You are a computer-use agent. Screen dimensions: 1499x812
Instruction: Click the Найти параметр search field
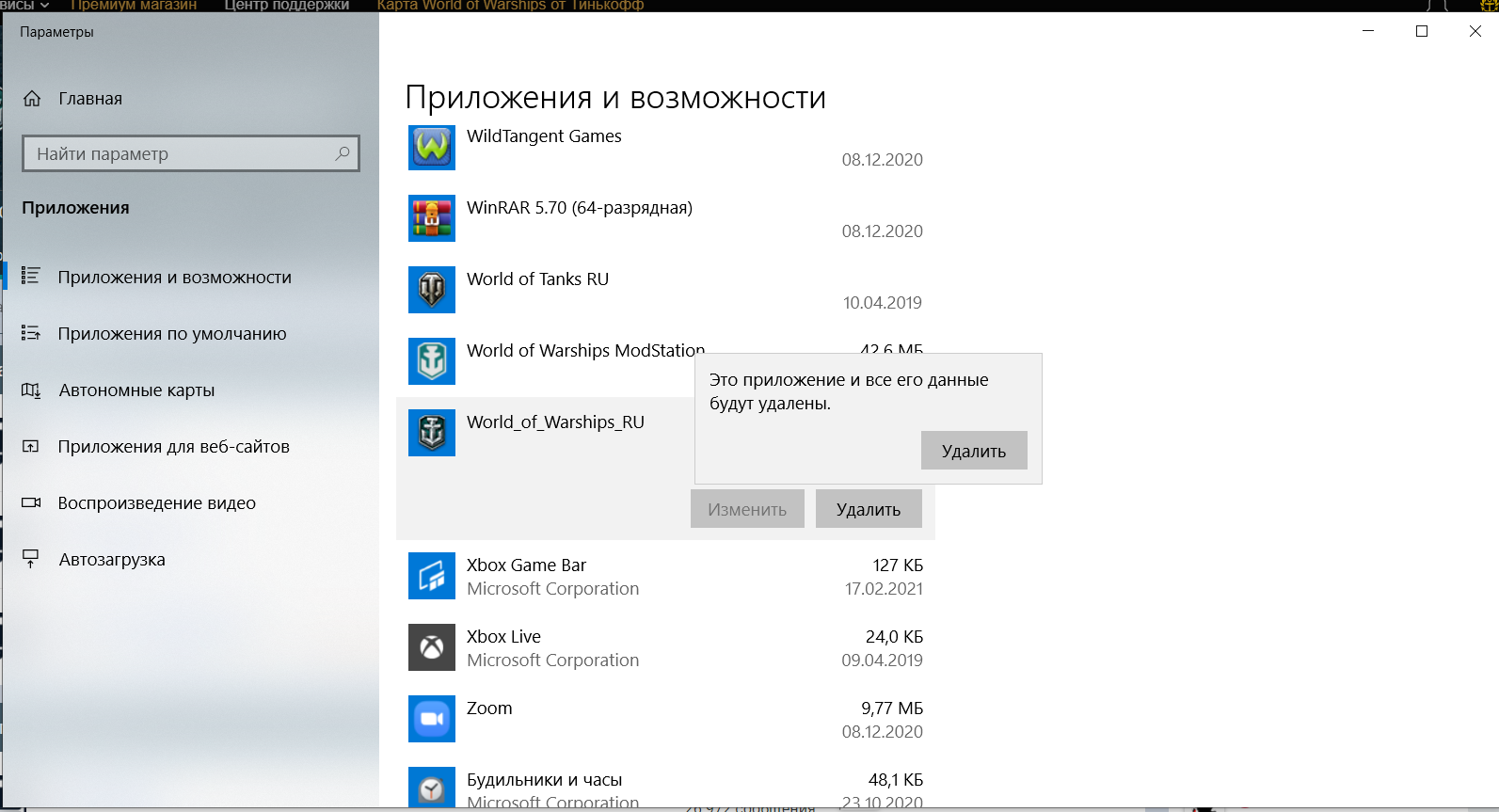tap(179, 153)
